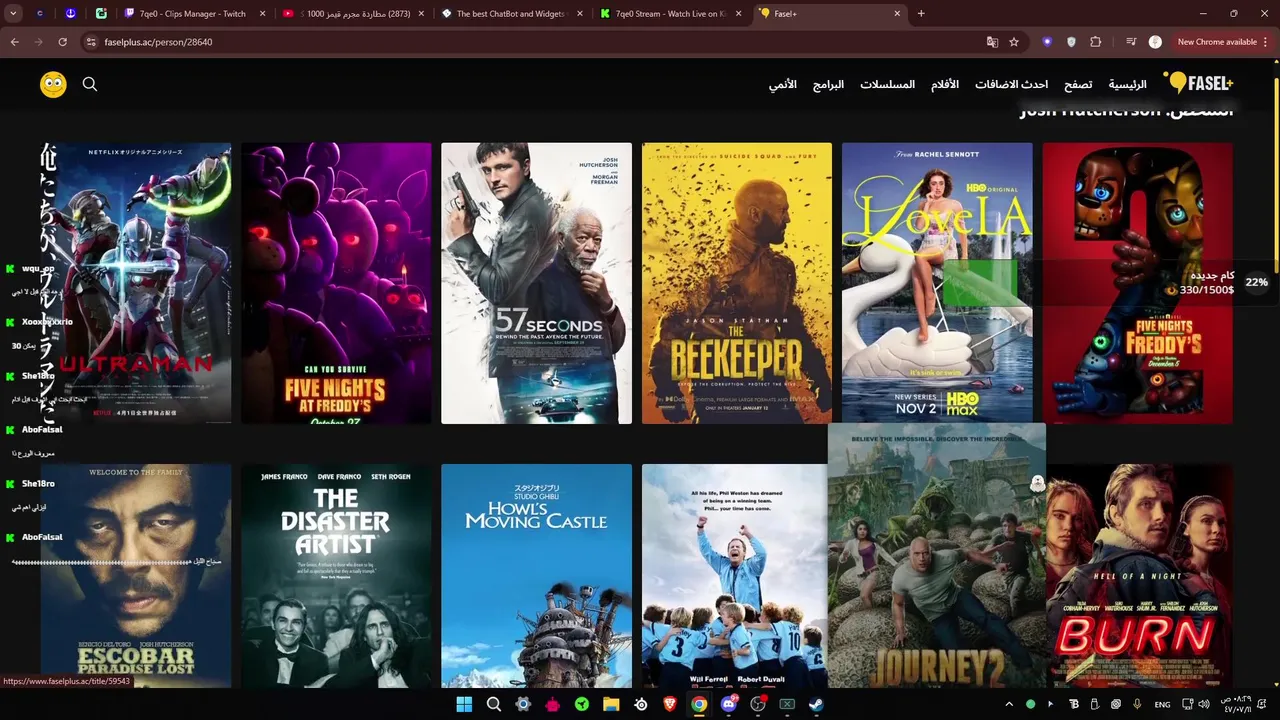
Task: Open the Howl's Moving Castle poster
Action: click(x=536, y=576)
